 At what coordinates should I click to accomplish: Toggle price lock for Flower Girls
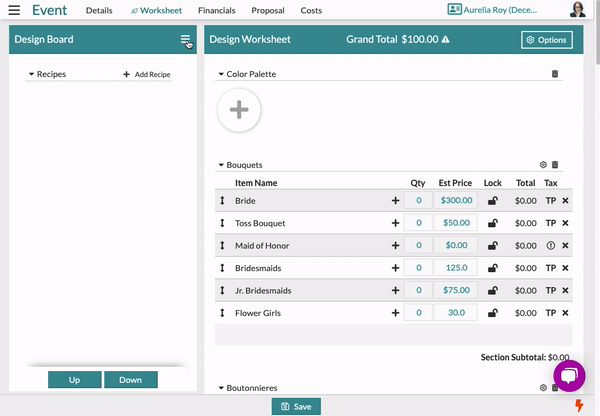point(493,313)
